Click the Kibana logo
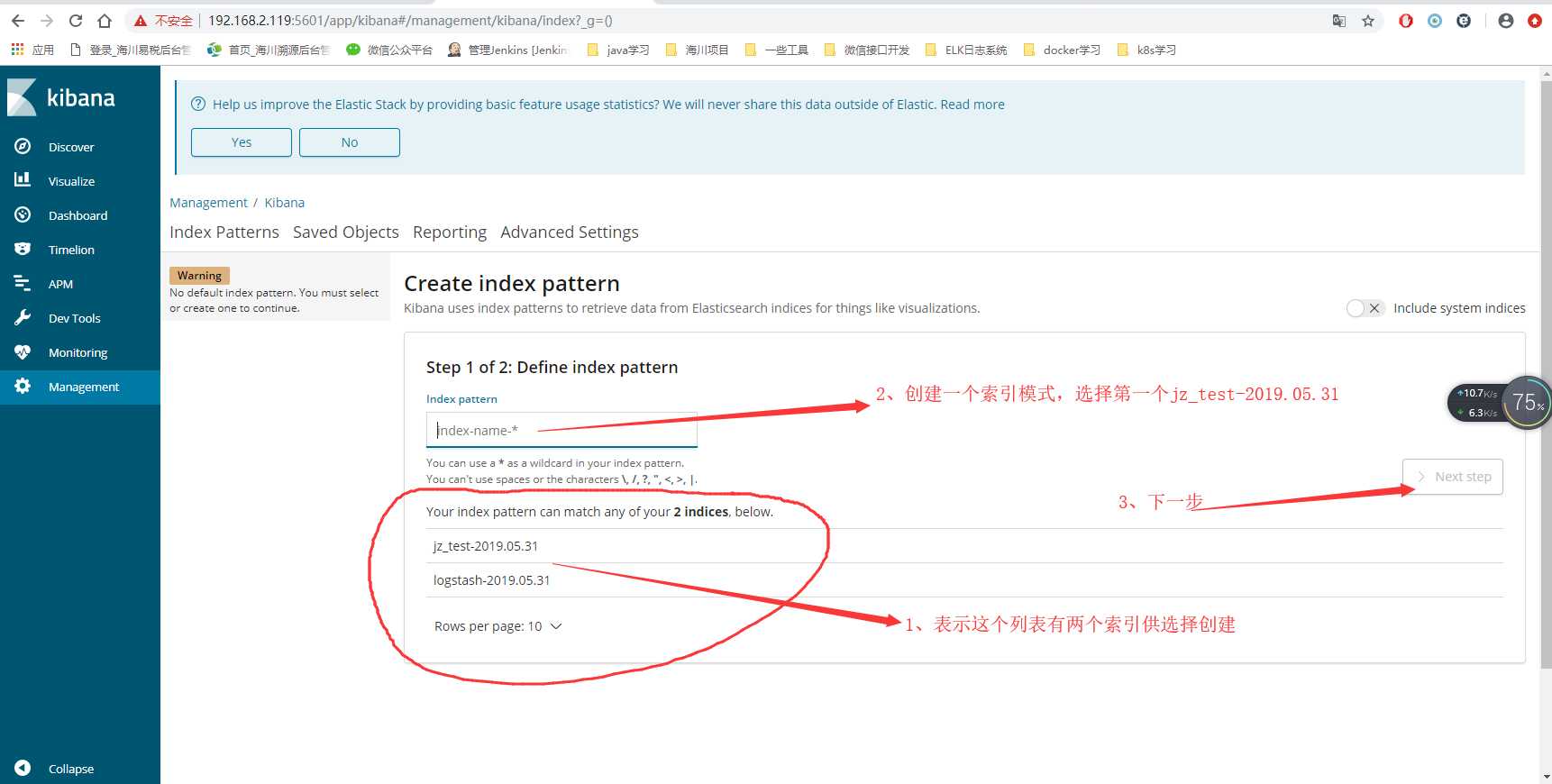The height and width of the screenshot is (784, 1552). click(61, 97)
